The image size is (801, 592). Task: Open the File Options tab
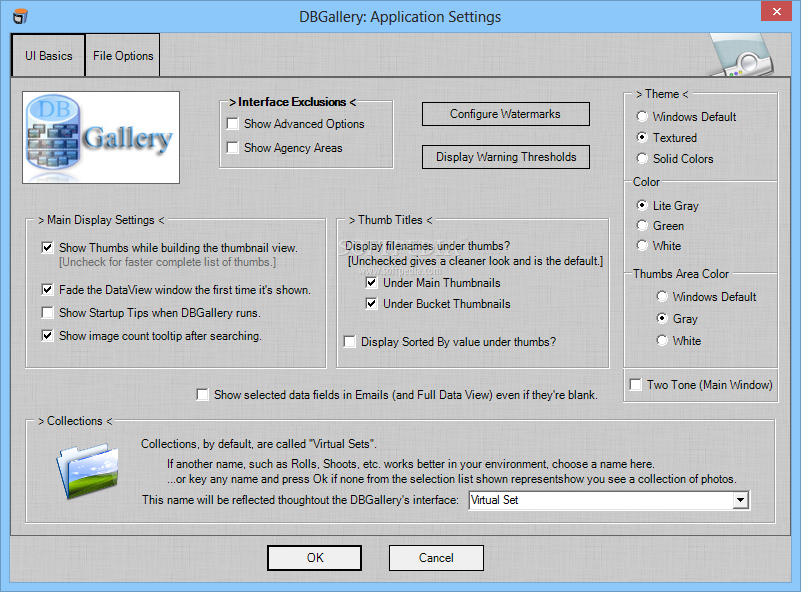123,55
